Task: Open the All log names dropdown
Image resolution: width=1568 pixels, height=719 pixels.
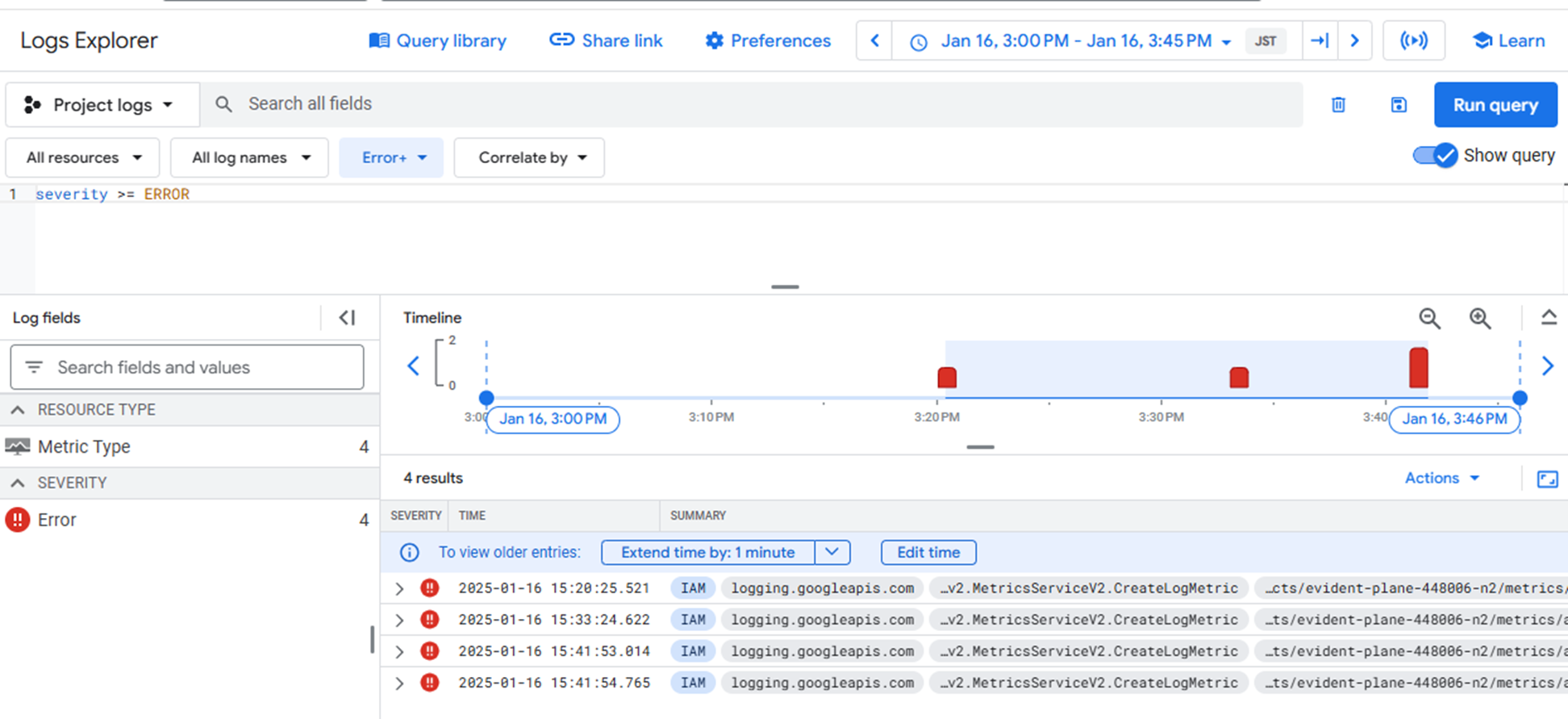Action: (250, 157)
